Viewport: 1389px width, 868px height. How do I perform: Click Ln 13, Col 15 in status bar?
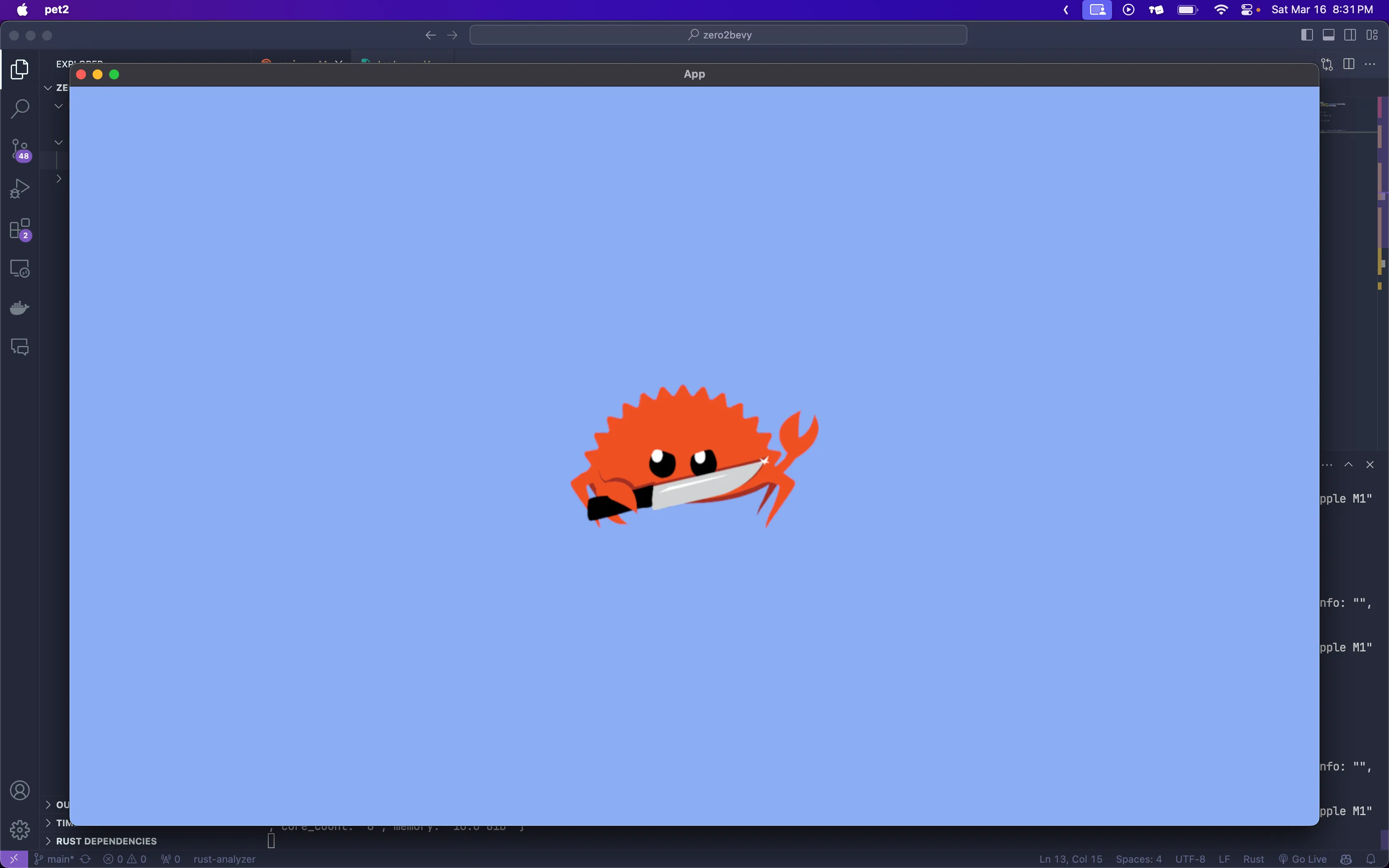1070,859
